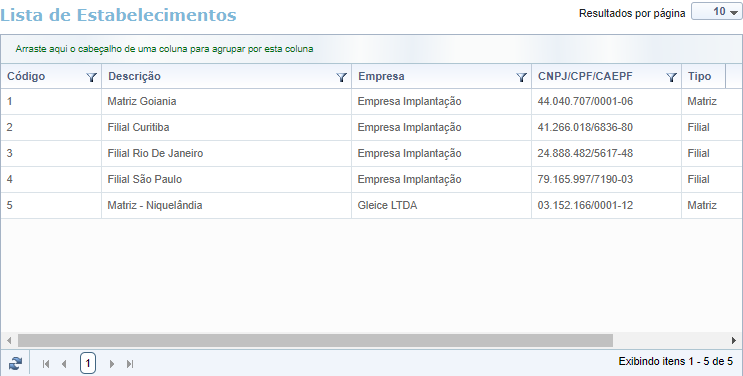
Task: Sort by the Tipo column header
Action: (699, 76)
